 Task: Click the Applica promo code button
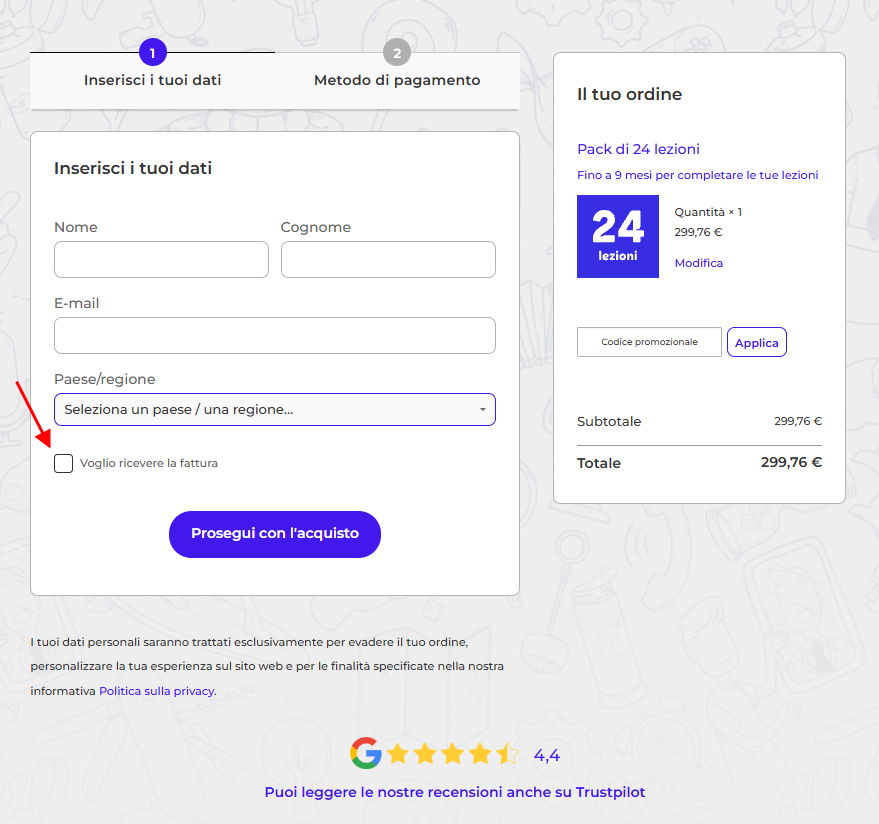(757, 342)
